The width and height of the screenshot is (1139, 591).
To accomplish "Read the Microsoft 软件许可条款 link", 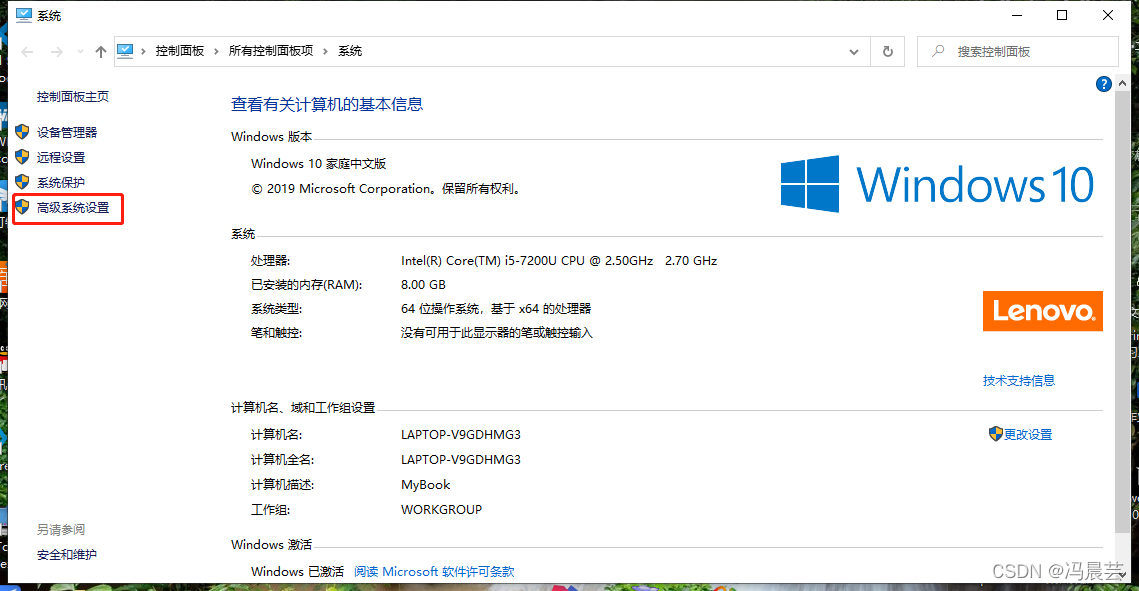I will [x=434, y=571].
